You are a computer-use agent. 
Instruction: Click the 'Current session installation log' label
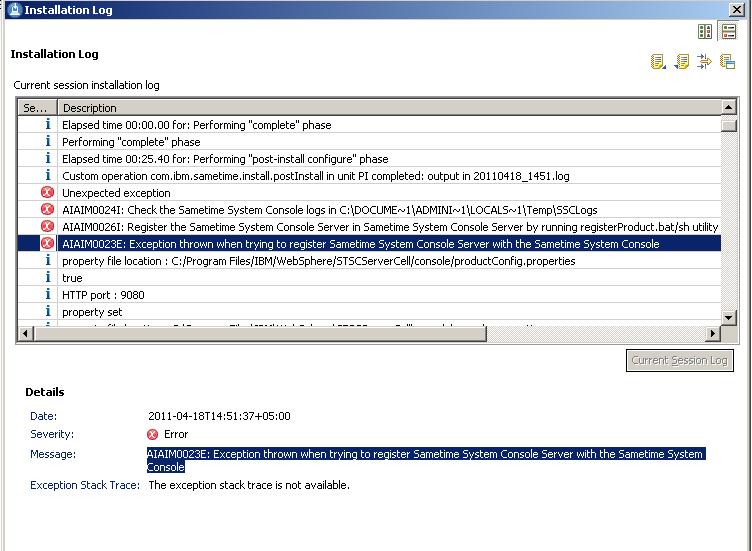click(86, 85)
